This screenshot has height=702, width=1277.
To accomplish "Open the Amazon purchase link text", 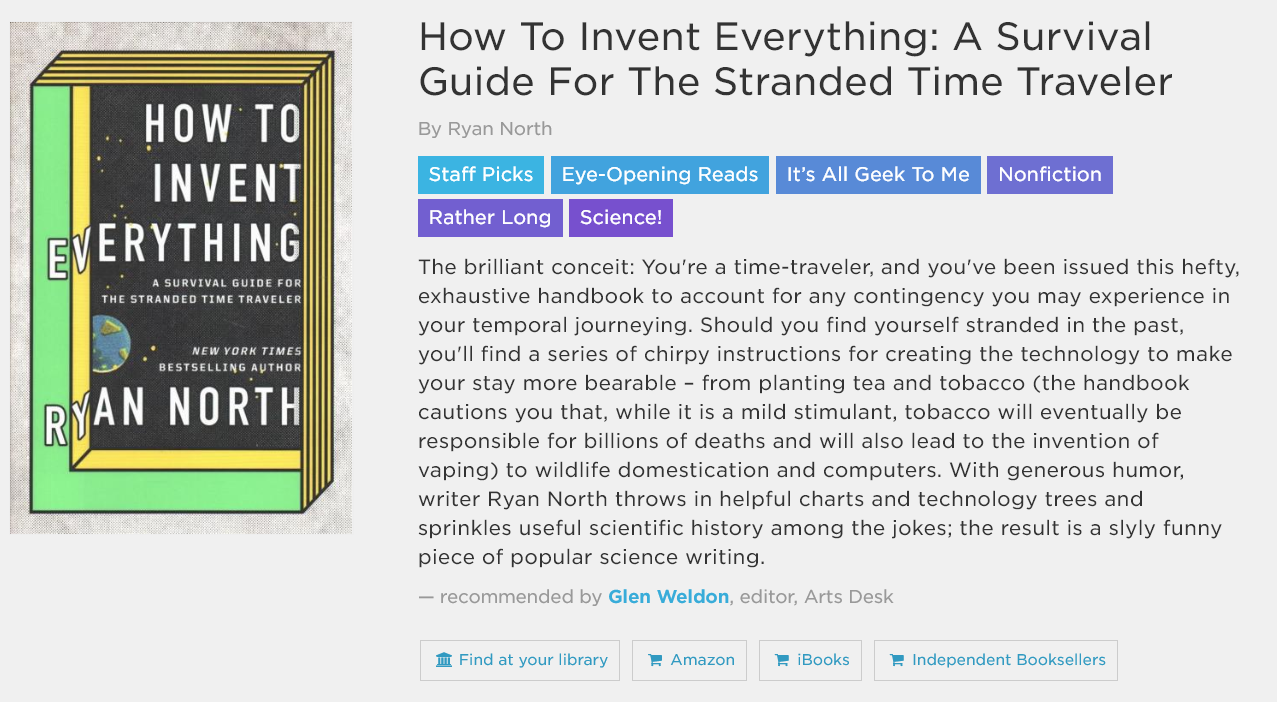I will pos(702,660).
